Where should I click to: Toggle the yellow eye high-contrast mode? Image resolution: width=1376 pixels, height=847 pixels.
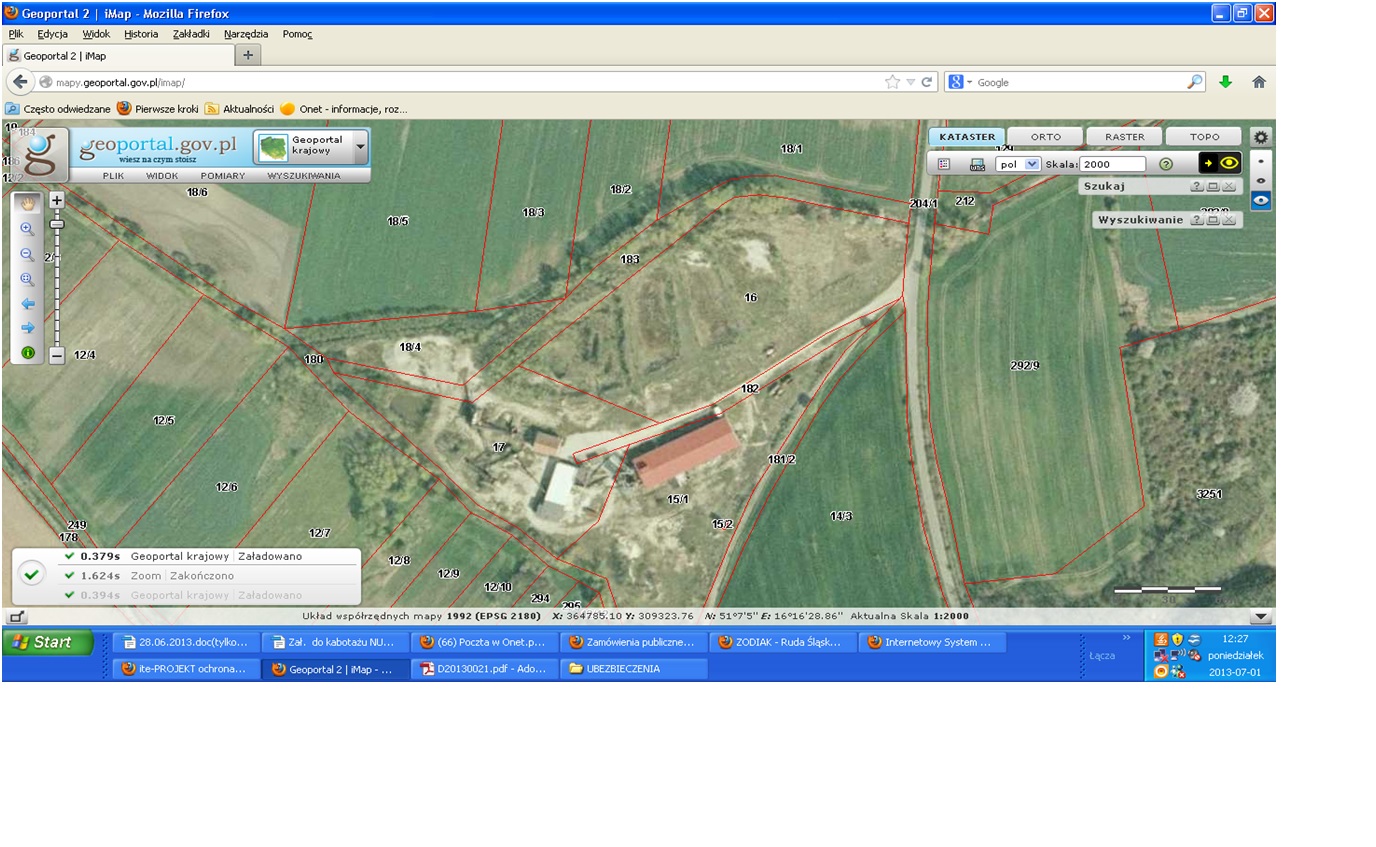(1220, 164)
